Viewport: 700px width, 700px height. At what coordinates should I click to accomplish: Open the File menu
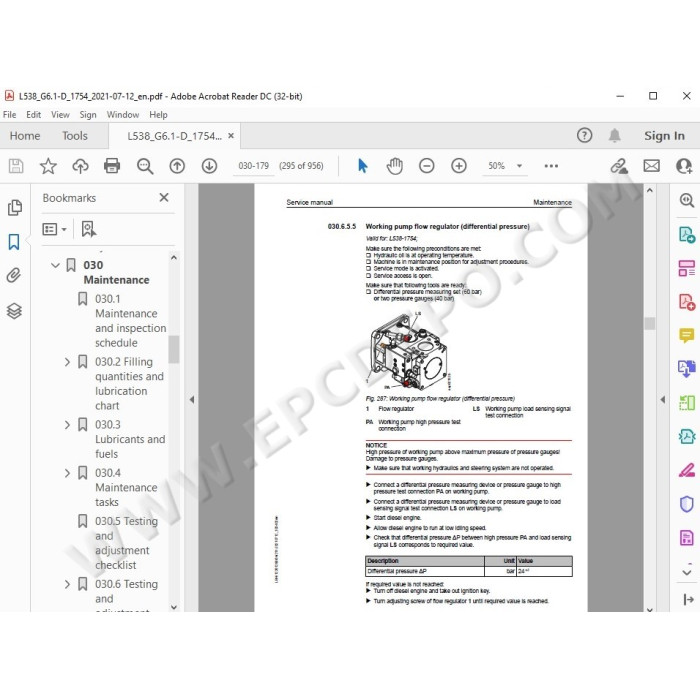(9, 115)
